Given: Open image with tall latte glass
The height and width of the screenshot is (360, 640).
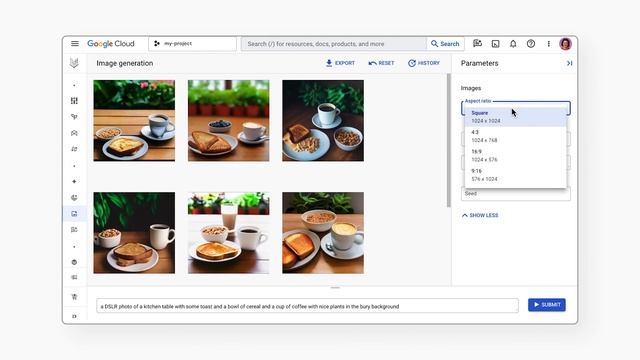Looking at the screenshot, I should pyautogui.click(x=229, y=233).
